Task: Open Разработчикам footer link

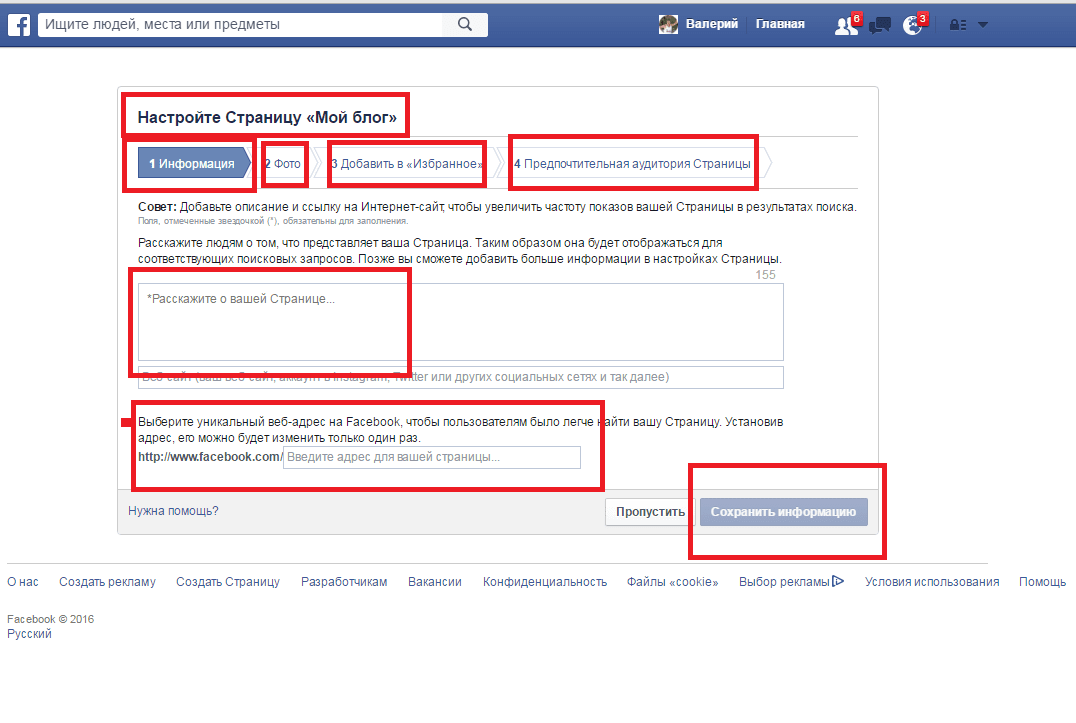Action: click(344, 582)
